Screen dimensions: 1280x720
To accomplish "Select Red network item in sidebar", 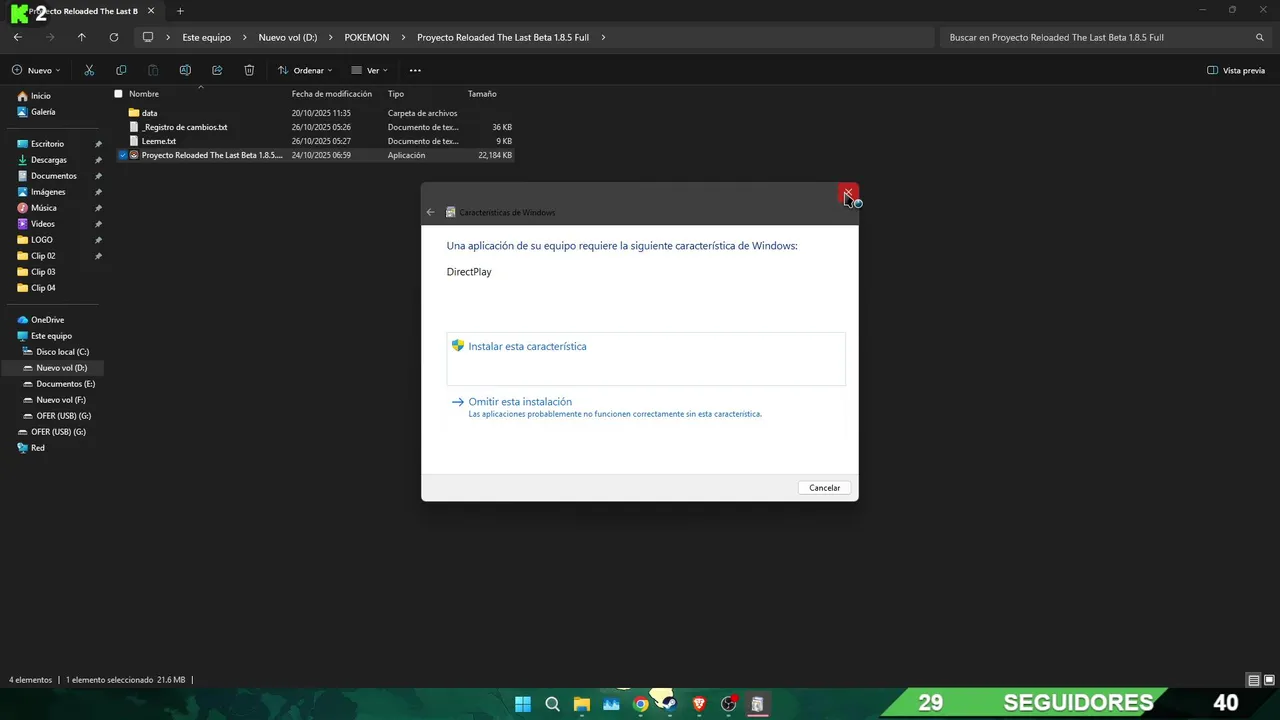I will pyautogui.click(x=38, y=448).
